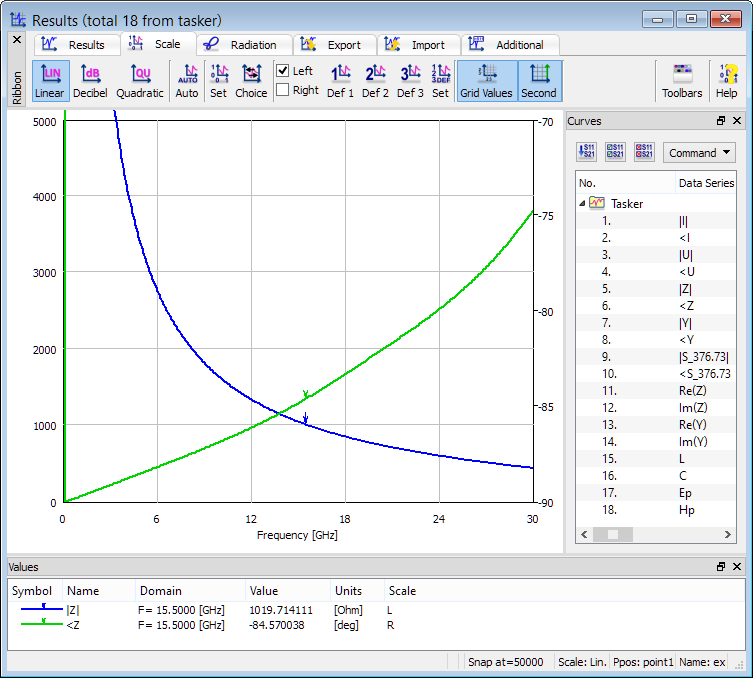Open the Export tab
Screen dimensions: 753x678
tap(335, 45)
